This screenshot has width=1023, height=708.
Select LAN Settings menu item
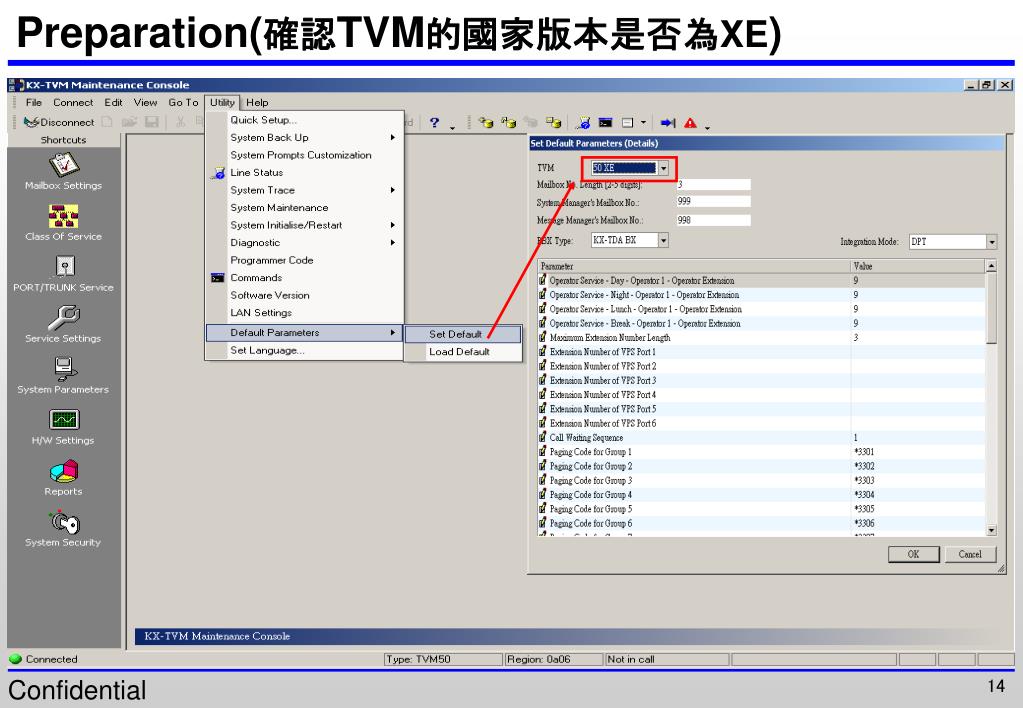(x=305, y=313)
